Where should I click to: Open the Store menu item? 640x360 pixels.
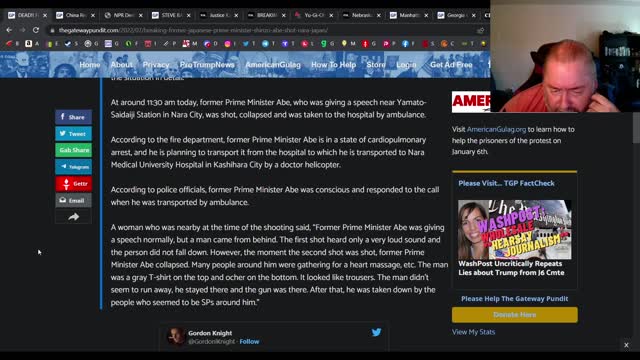376,64
